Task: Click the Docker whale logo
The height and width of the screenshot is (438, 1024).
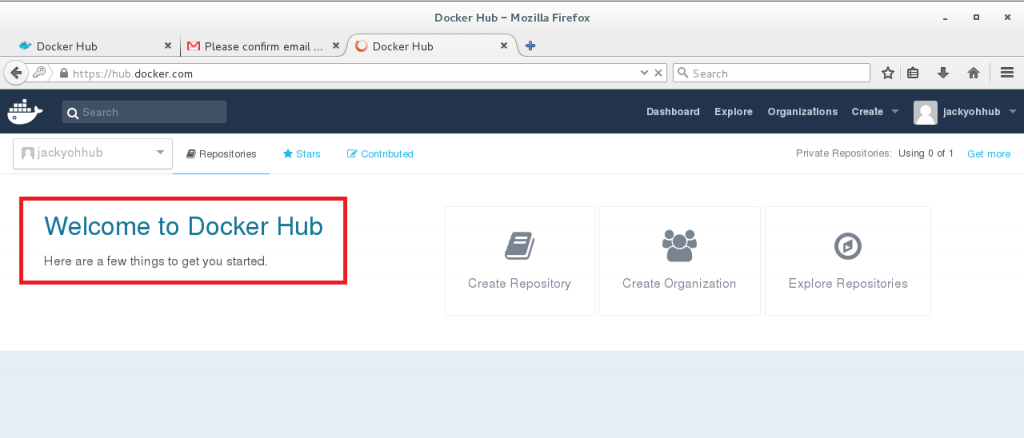Action: pyautogui.click(x=25, y=112)
